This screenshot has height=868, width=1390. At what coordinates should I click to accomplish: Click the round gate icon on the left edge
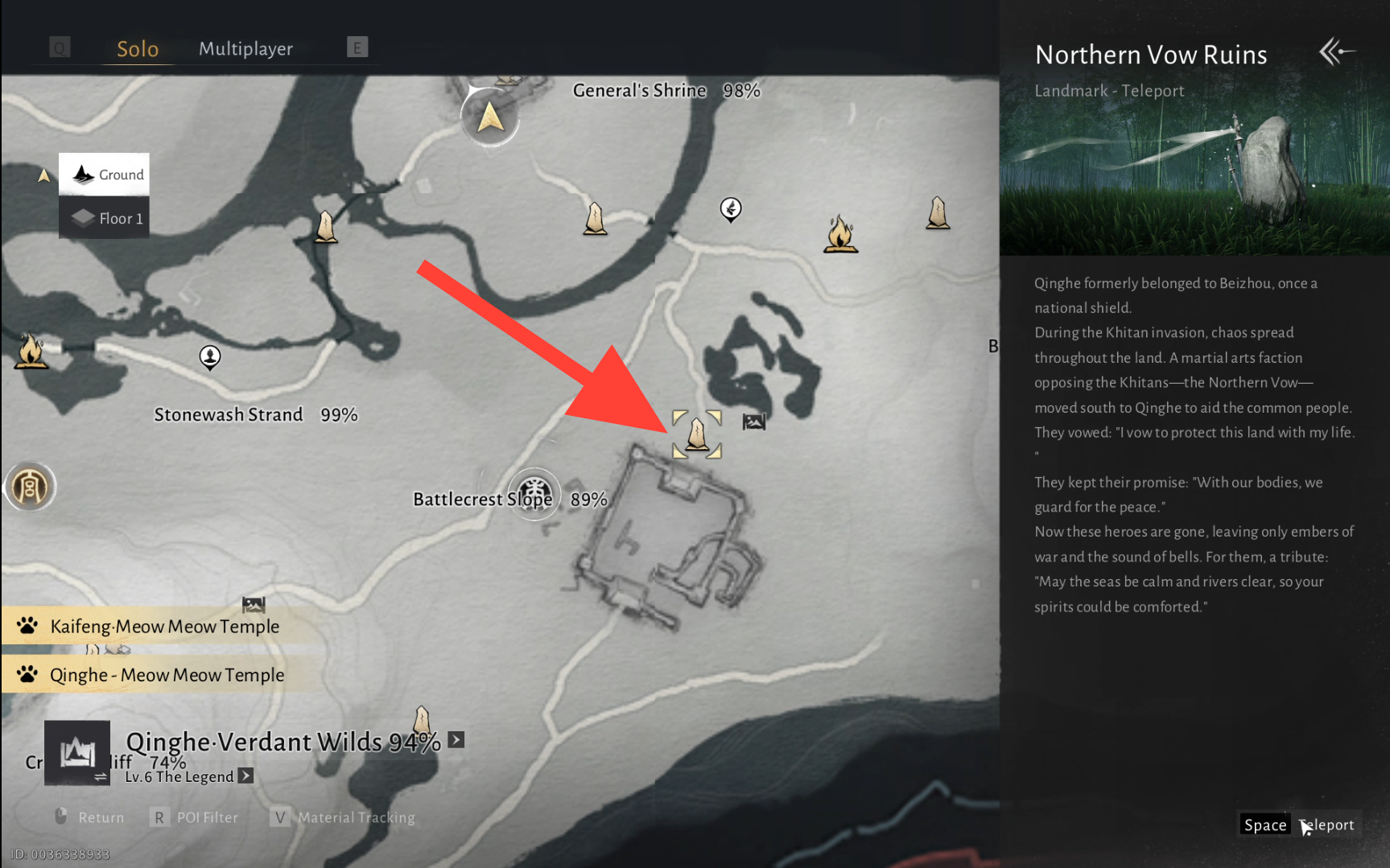point(30,487)
